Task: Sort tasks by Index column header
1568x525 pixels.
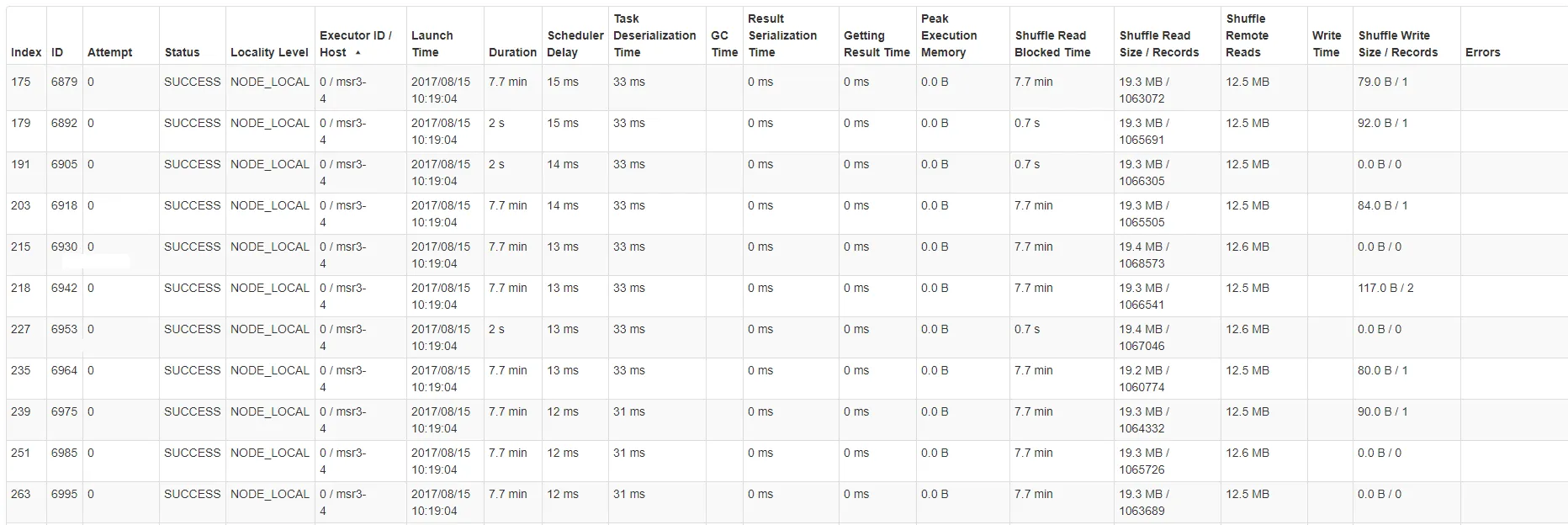Action: (x=26, y=52)
